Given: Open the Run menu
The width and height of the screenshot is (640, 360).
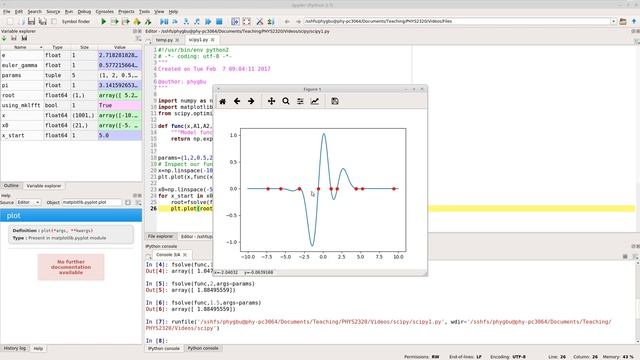Looking at the screenshot, I should (x=69, y=12).
